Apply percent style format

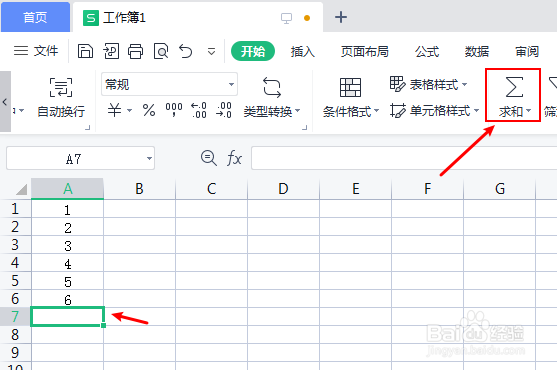(x=149, y=110)
